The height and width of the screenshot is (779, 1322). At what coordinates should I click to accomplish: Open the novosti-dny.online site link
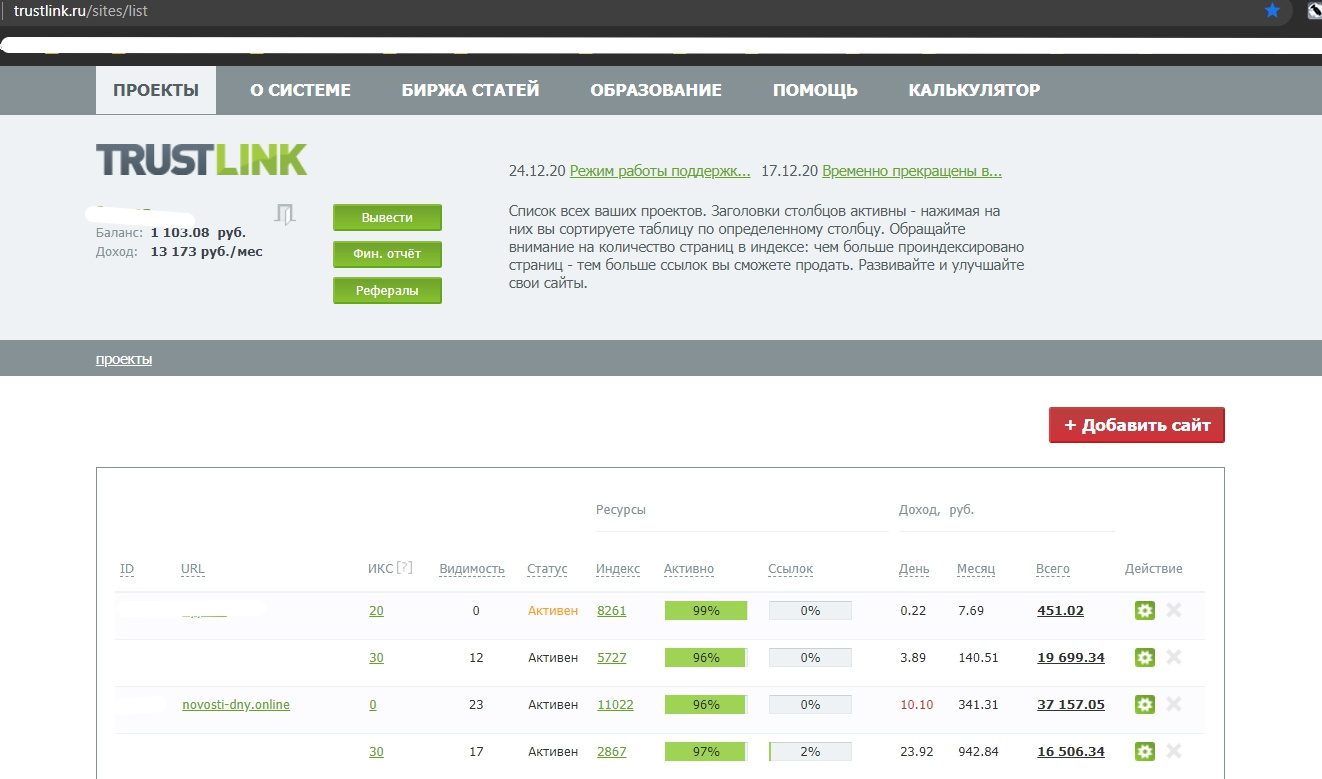[x=236, y=705]
